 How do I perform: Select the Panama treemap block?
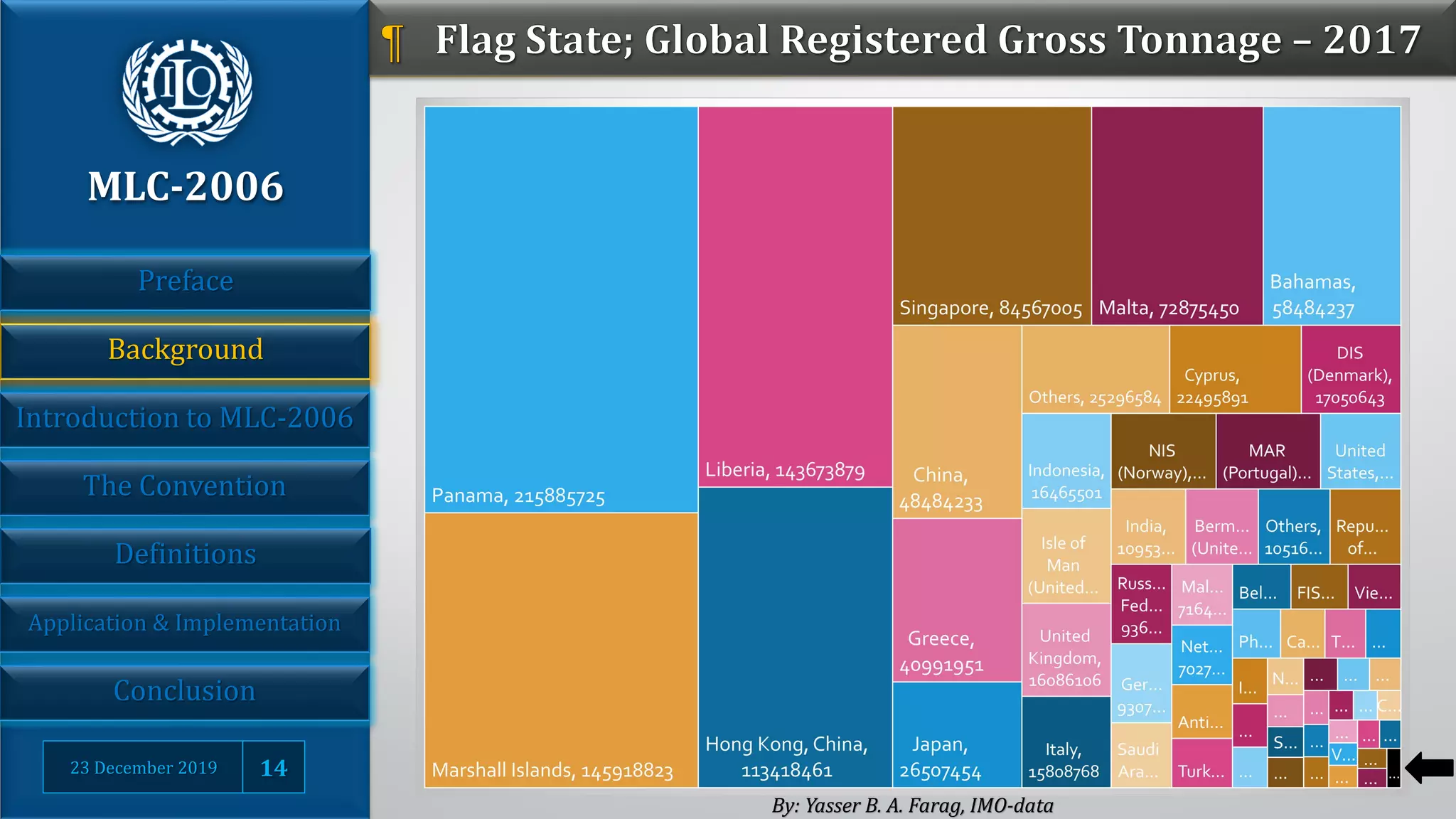coord(561,309)
